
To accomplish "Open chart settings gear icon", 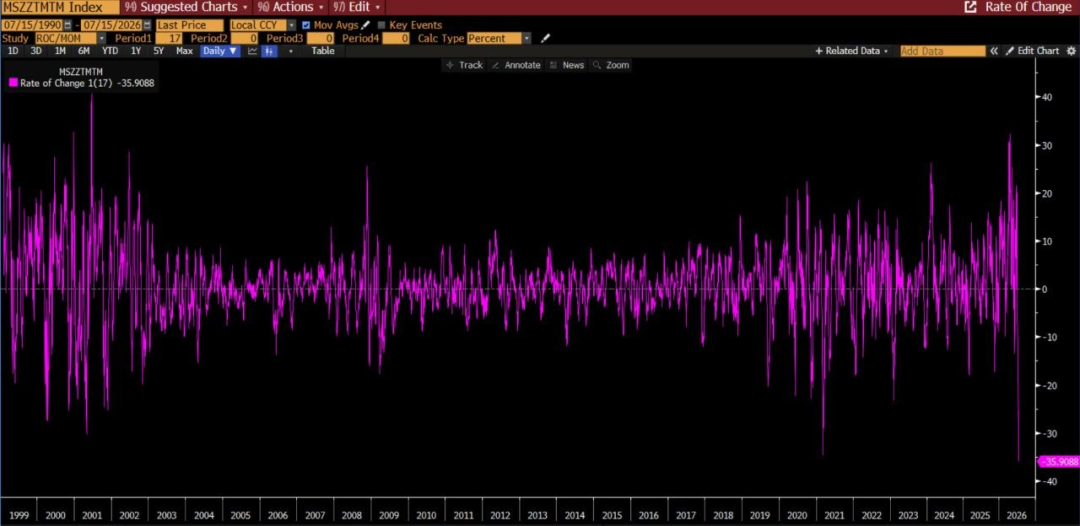I will coord(1071,51).
